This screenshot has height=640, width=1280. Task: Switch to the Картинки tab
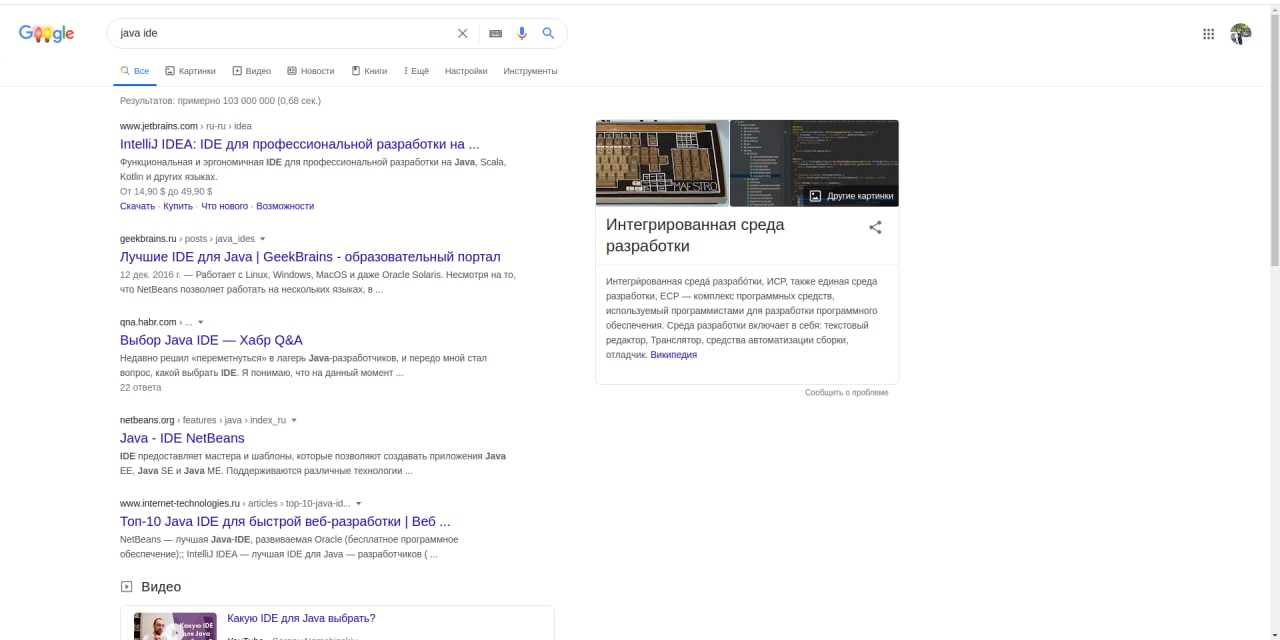click(190, 71)
